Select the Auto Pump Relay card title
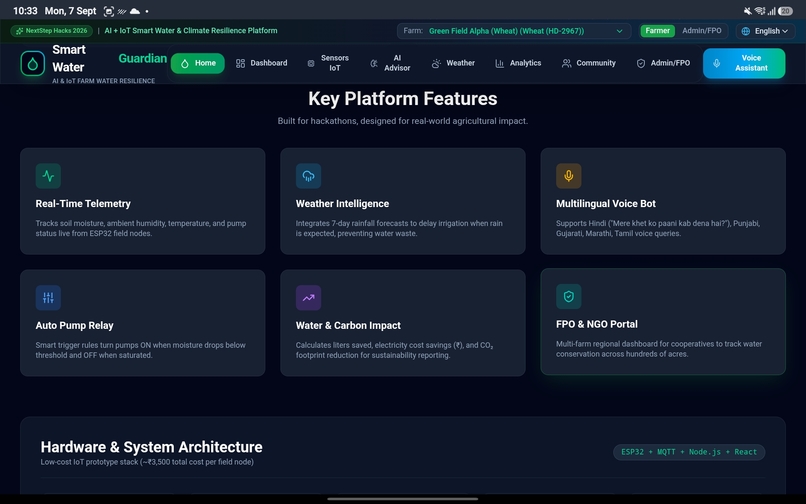The height and width of the screenshot is (504, 806). 75,326
